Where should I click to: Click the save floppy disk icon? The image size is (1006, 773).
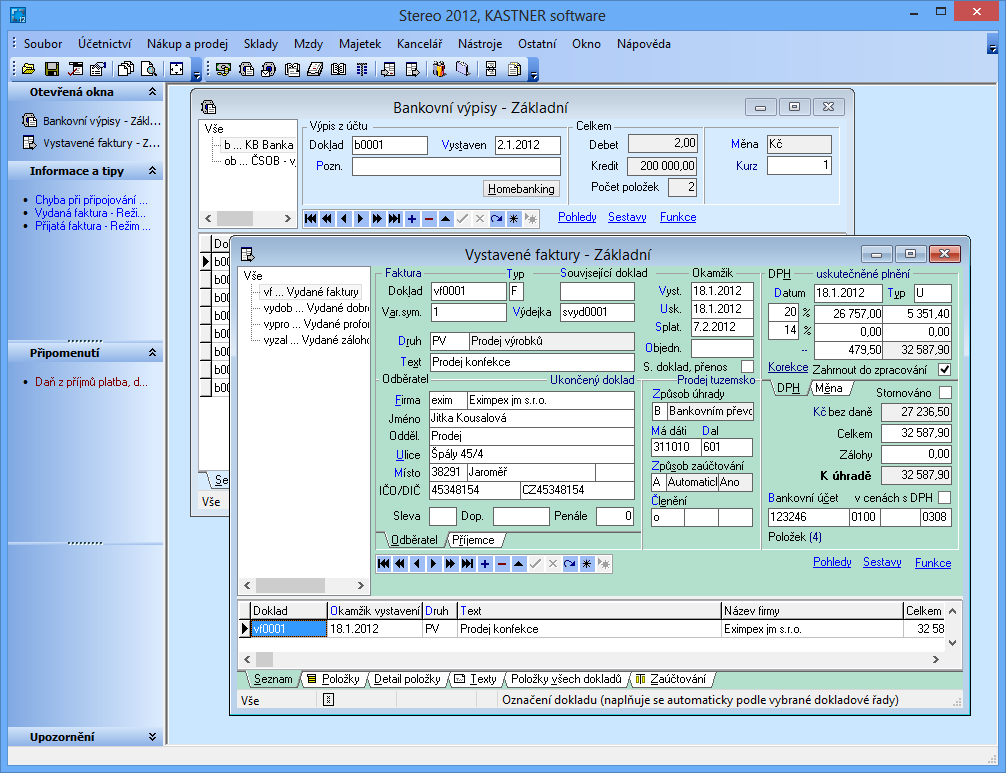point(52,69)
